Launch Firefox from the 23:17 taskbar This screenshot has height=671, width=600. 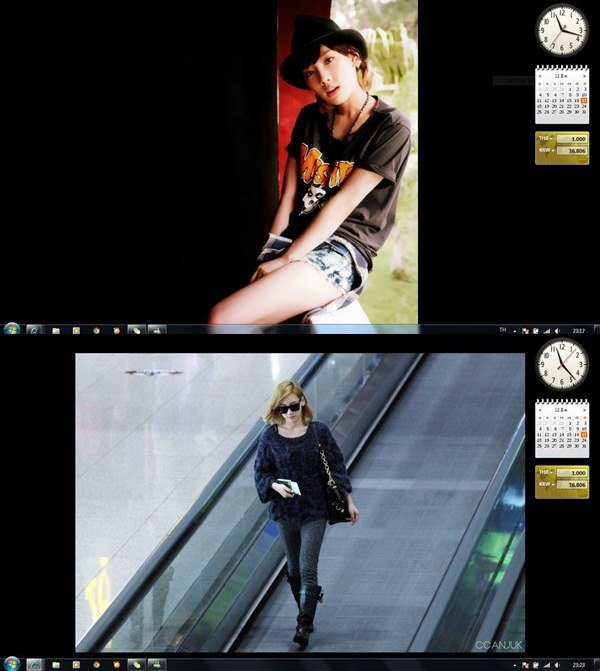coord(116,330)
